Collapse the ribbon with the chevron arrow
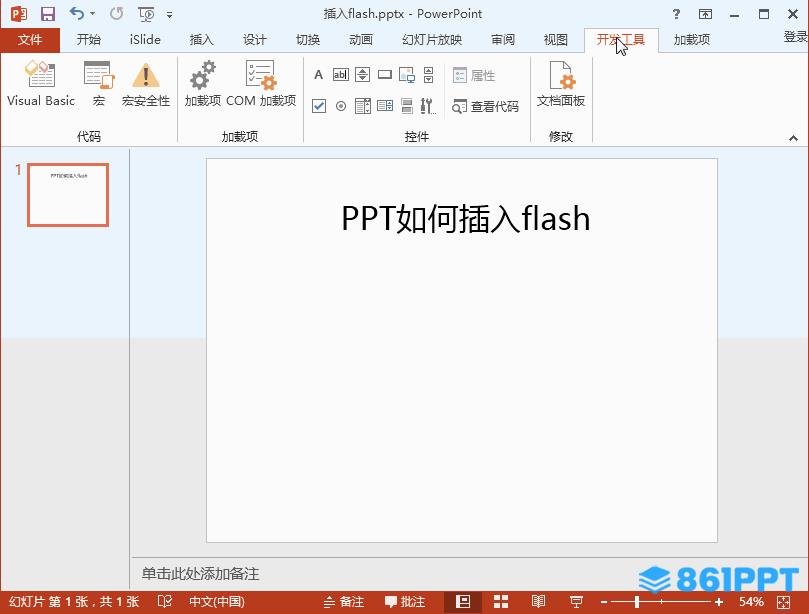The width and height of the screenshot is (809, 614). (x=794, y=138)
